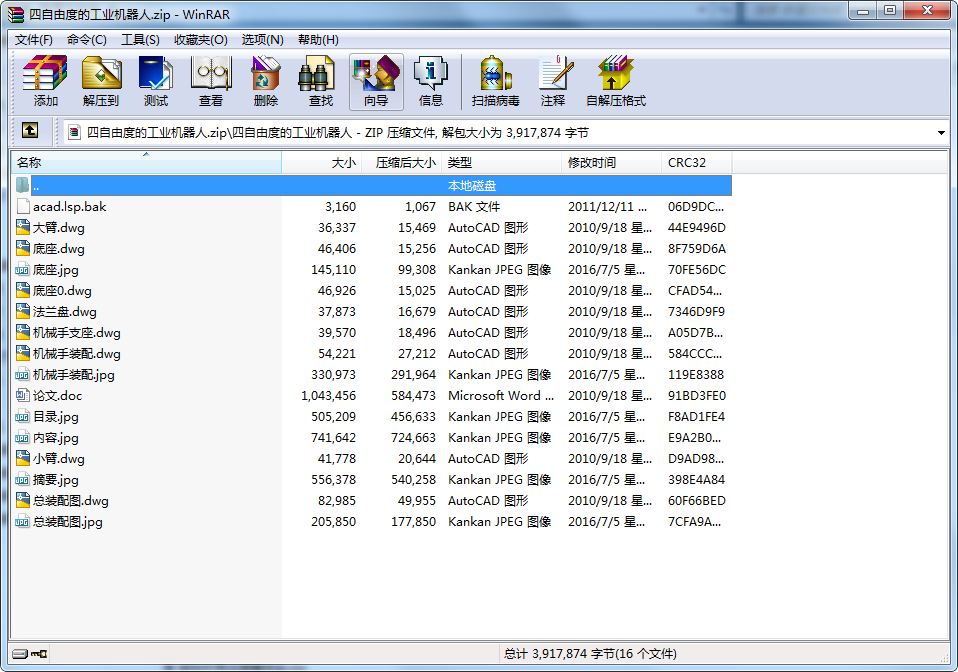The height and width of the screenshot is (672, 958).
Task: Select the 底座.jpg file icon
Action: coord(23,269)
